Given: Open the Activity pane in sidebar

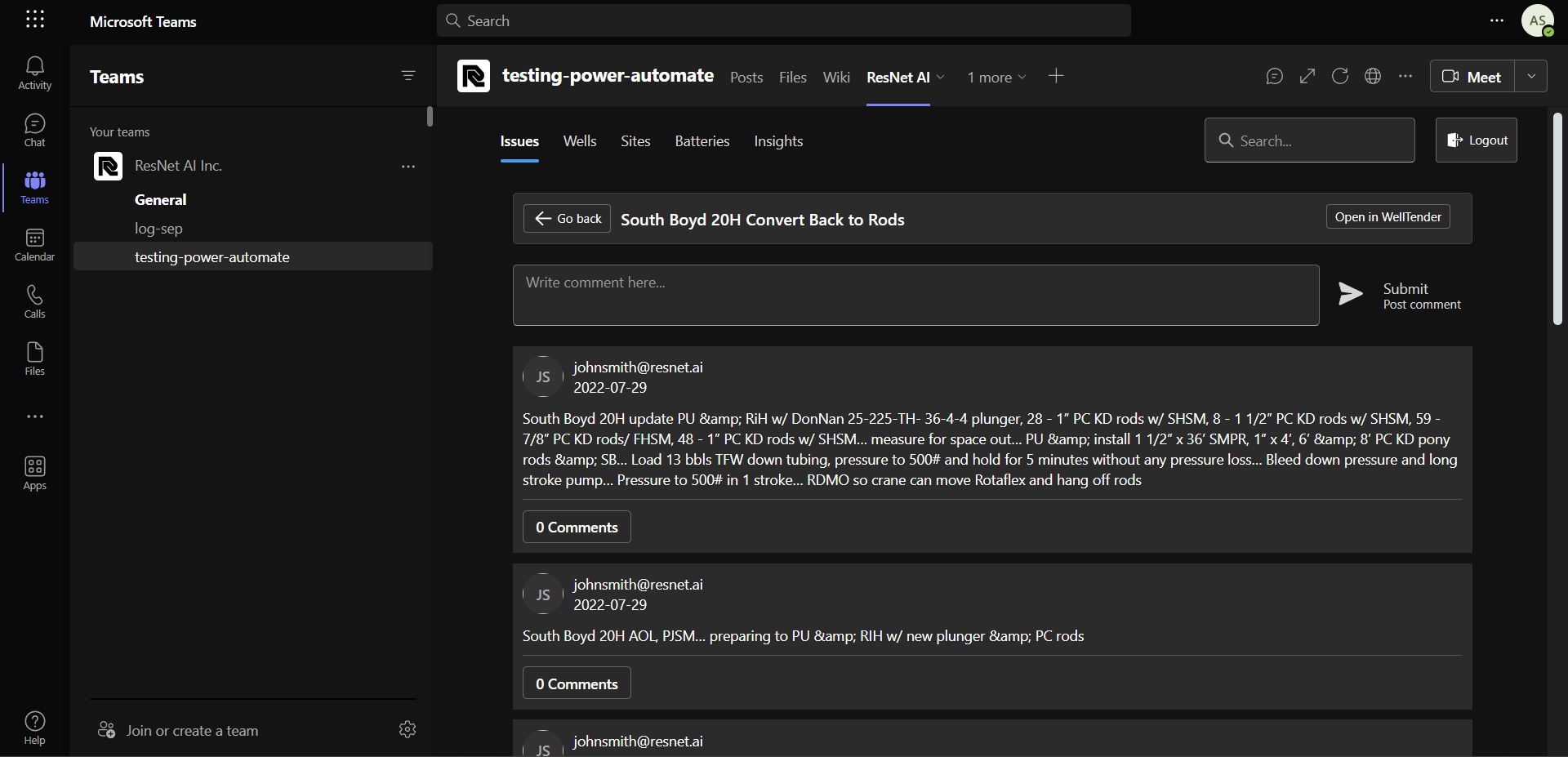Looking at the screenshot, I should click(x=34, y=73).
